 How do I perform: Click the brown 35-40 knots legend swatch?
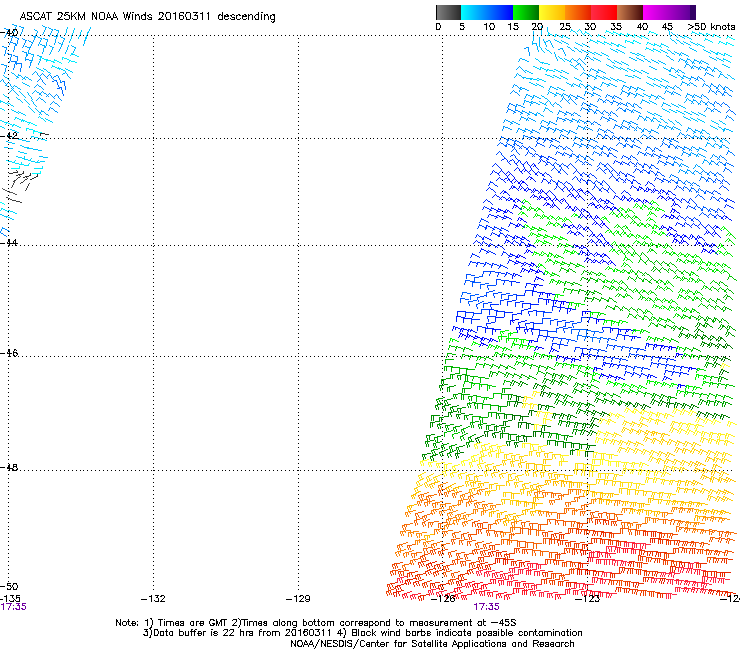[630, 12]
